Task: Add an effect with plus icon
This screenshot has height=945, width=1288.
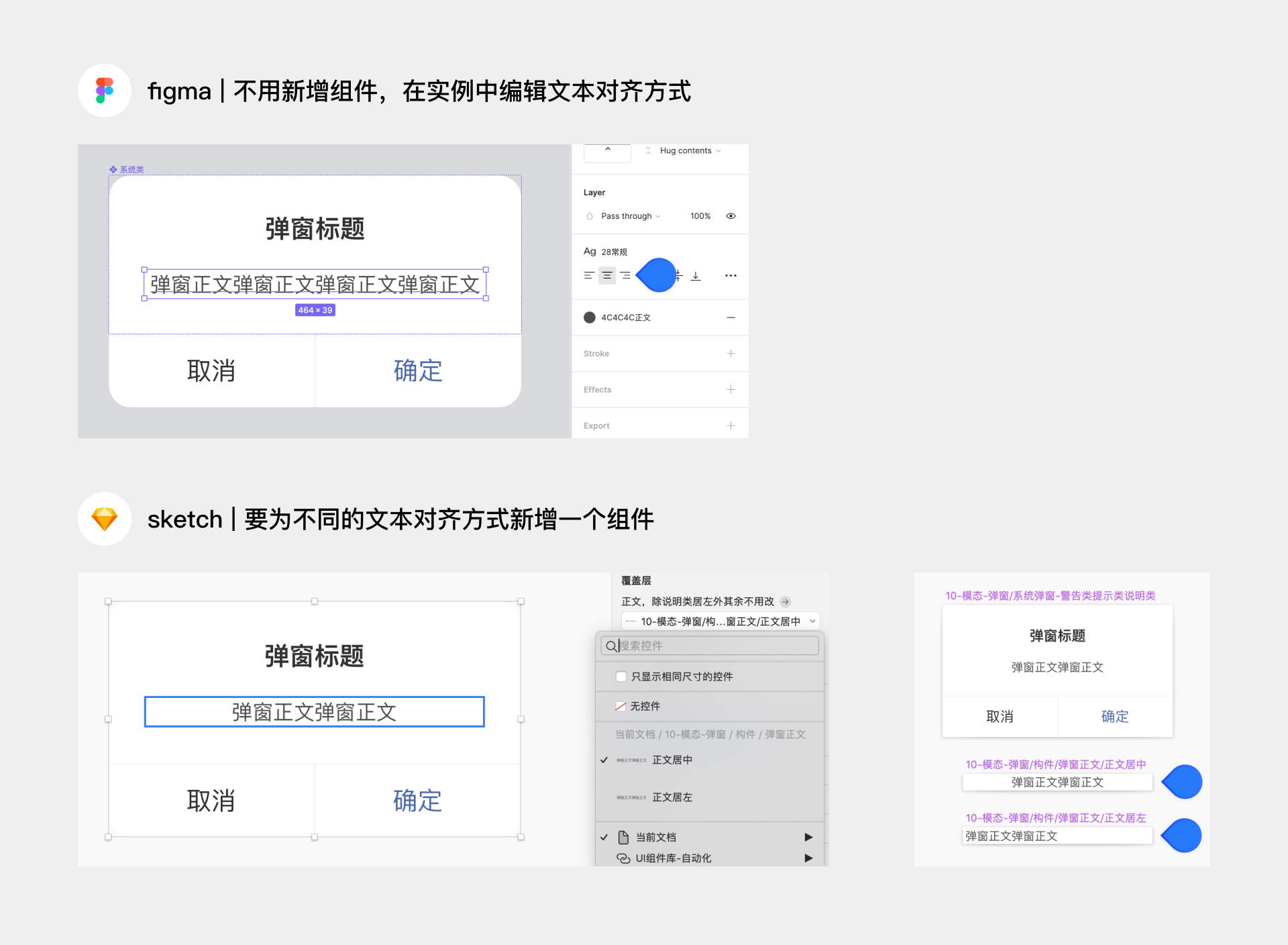Action: click(x=731, y=390)
